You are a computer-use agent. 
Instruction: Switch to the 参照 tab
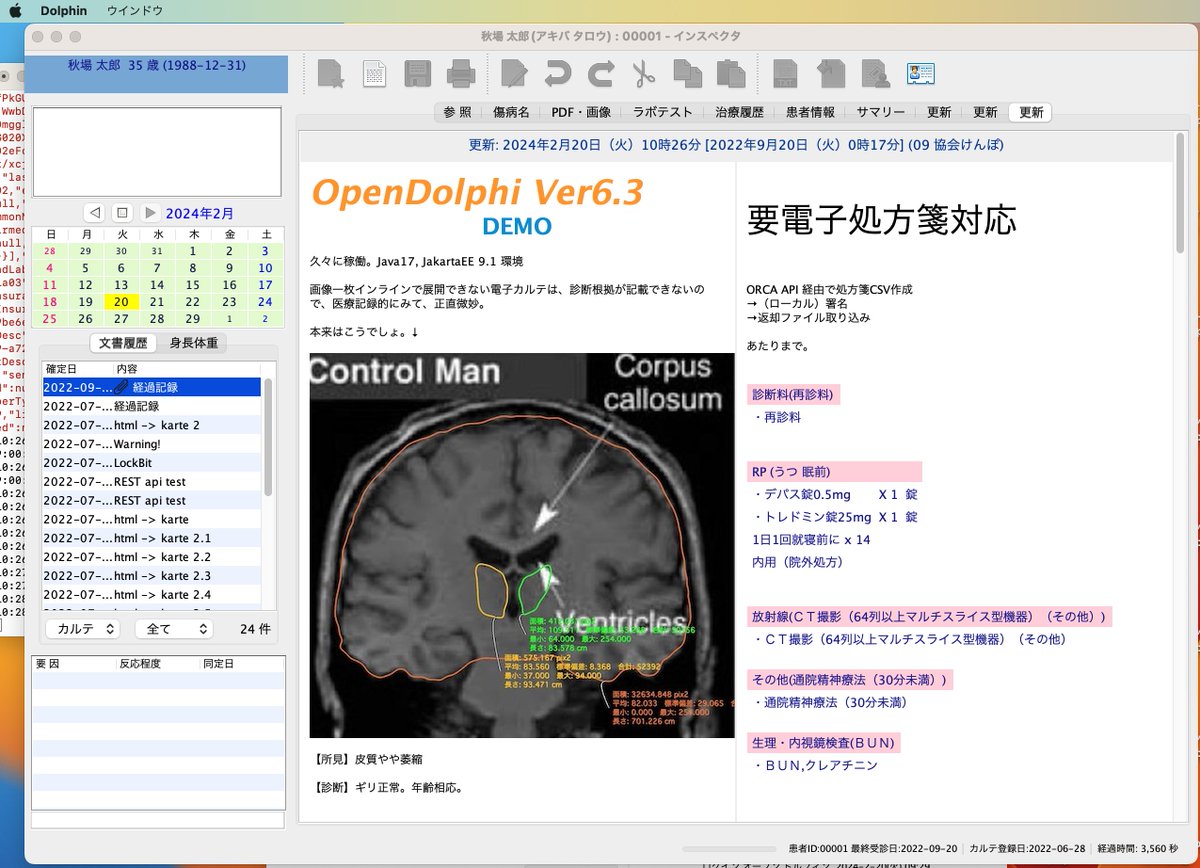click(x=457, y=113)
